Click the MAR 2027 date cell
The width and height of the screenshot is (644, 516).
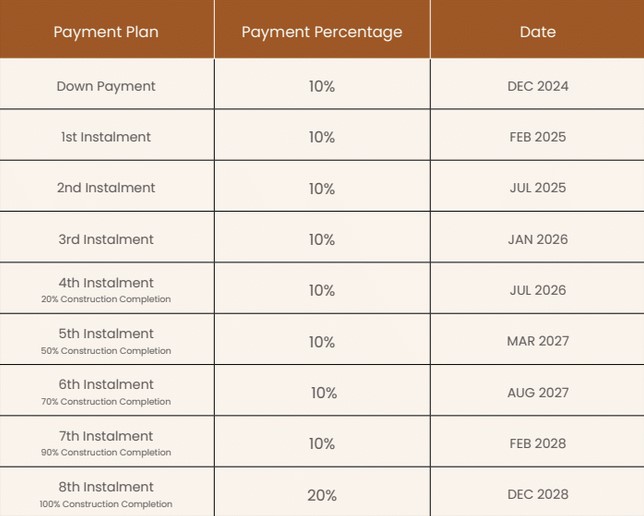(x=538, y=341)
